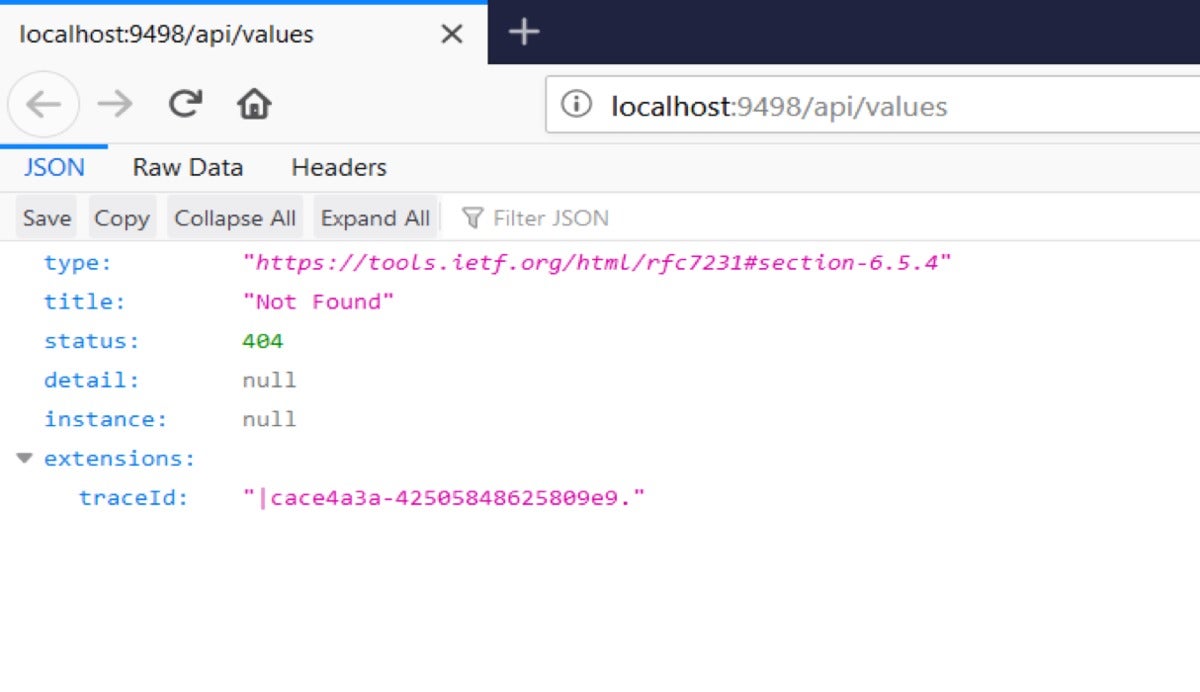Click the type key label

pos(78,263)
